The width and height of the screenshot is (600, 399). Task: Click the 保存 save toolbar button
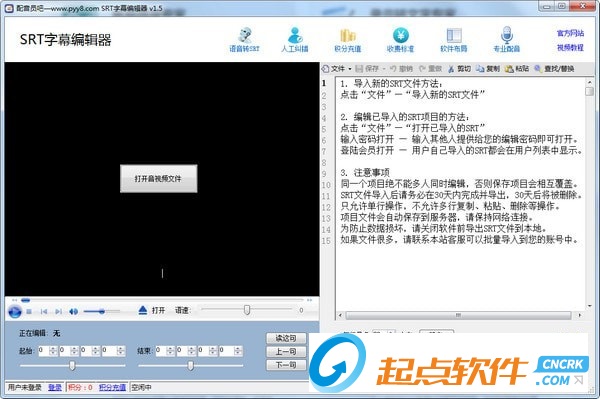(x=367, y=69)
